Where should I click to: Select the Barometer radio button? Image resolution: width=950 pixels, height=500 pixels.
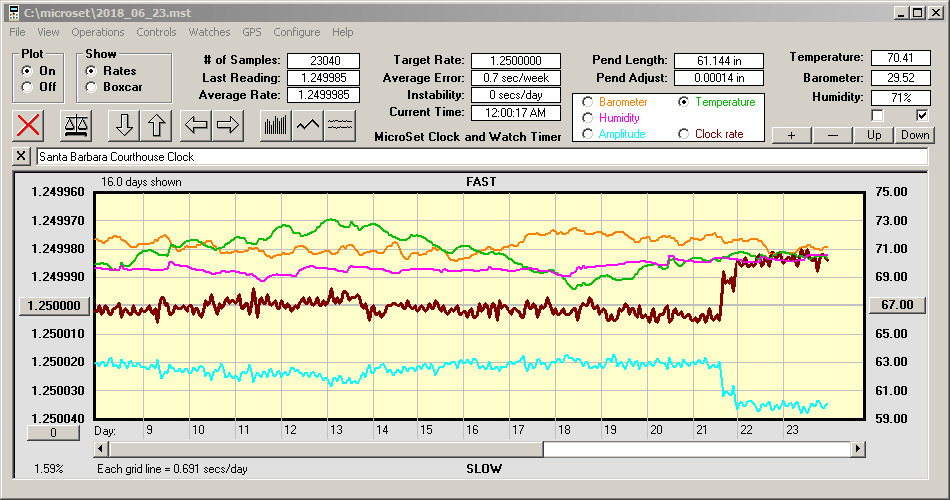tap(587, 102)
